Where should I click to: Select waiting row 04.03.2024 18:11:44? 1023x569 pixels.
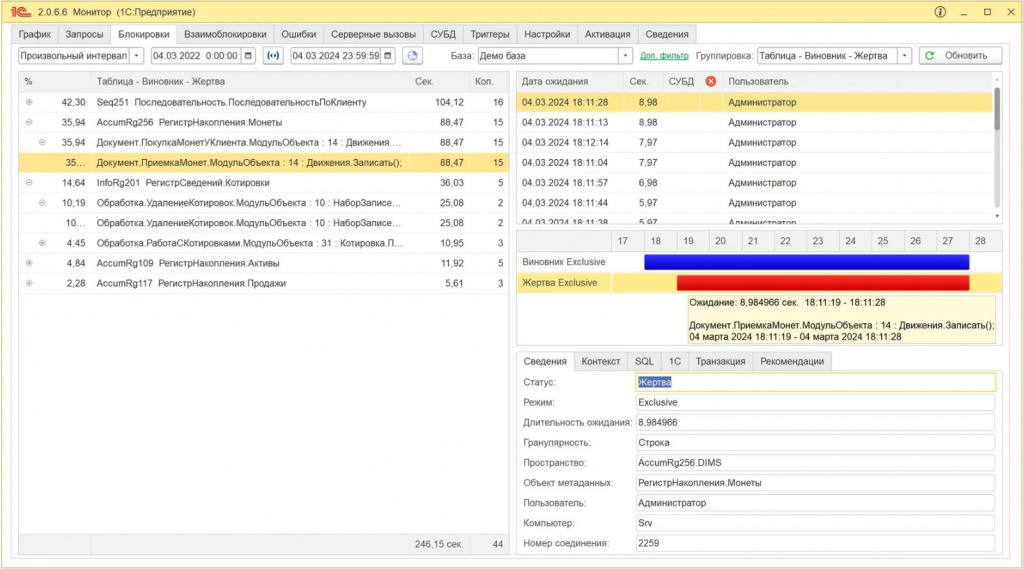tap(754, 203)
